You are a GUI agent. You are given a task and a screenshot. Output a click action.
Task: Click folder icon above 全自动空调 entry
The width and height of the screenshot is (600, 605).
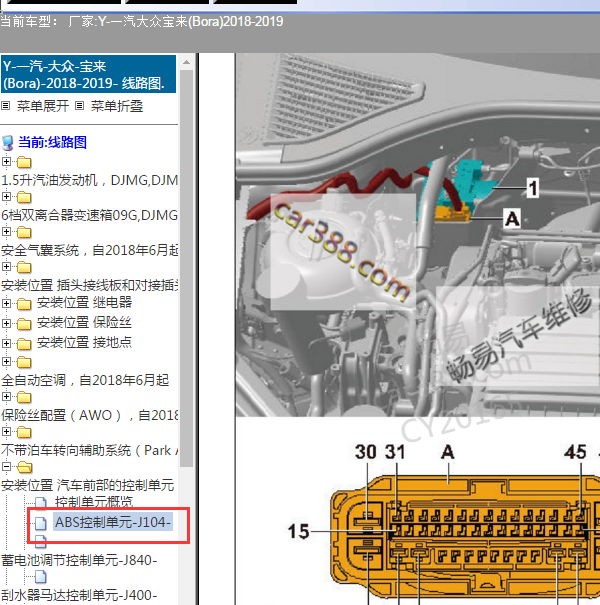(x=24, y=362)
